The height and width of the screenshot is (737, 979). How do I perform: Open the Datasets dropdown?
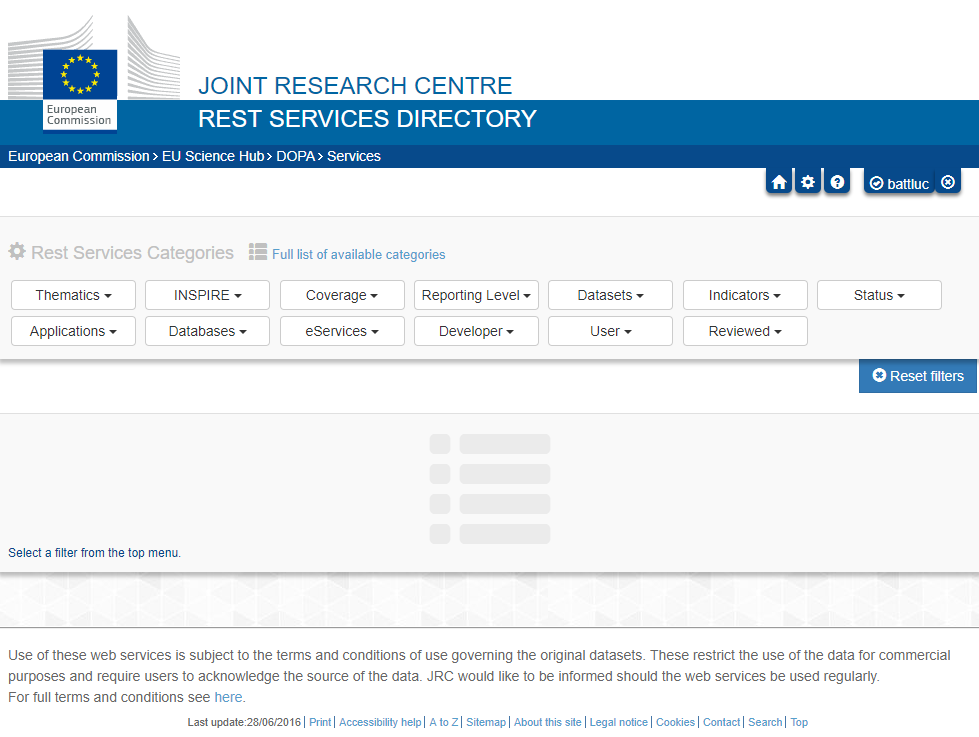click(611, 295)
